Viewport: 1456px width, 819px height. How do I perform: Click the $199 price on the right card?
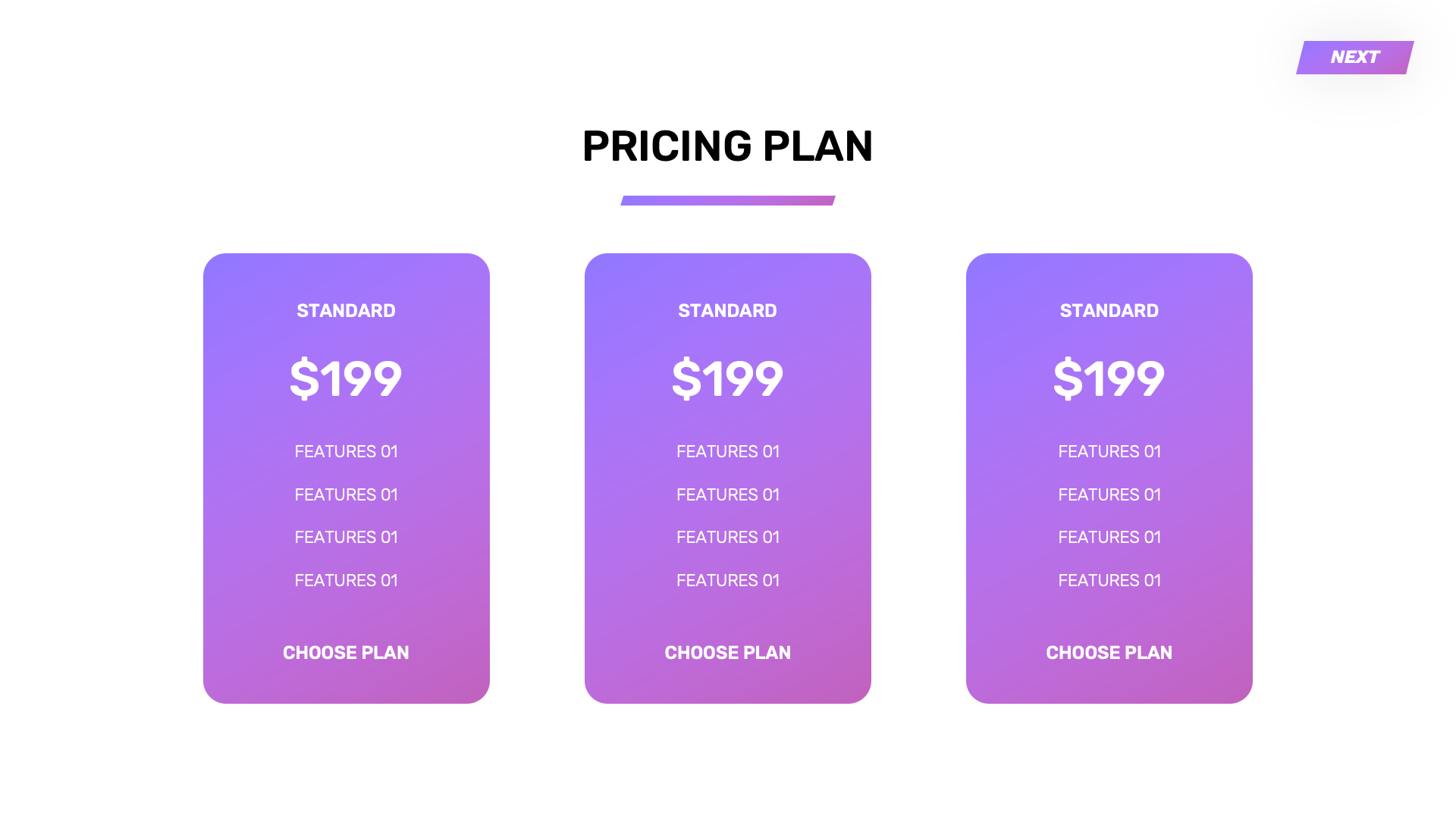1109,378
